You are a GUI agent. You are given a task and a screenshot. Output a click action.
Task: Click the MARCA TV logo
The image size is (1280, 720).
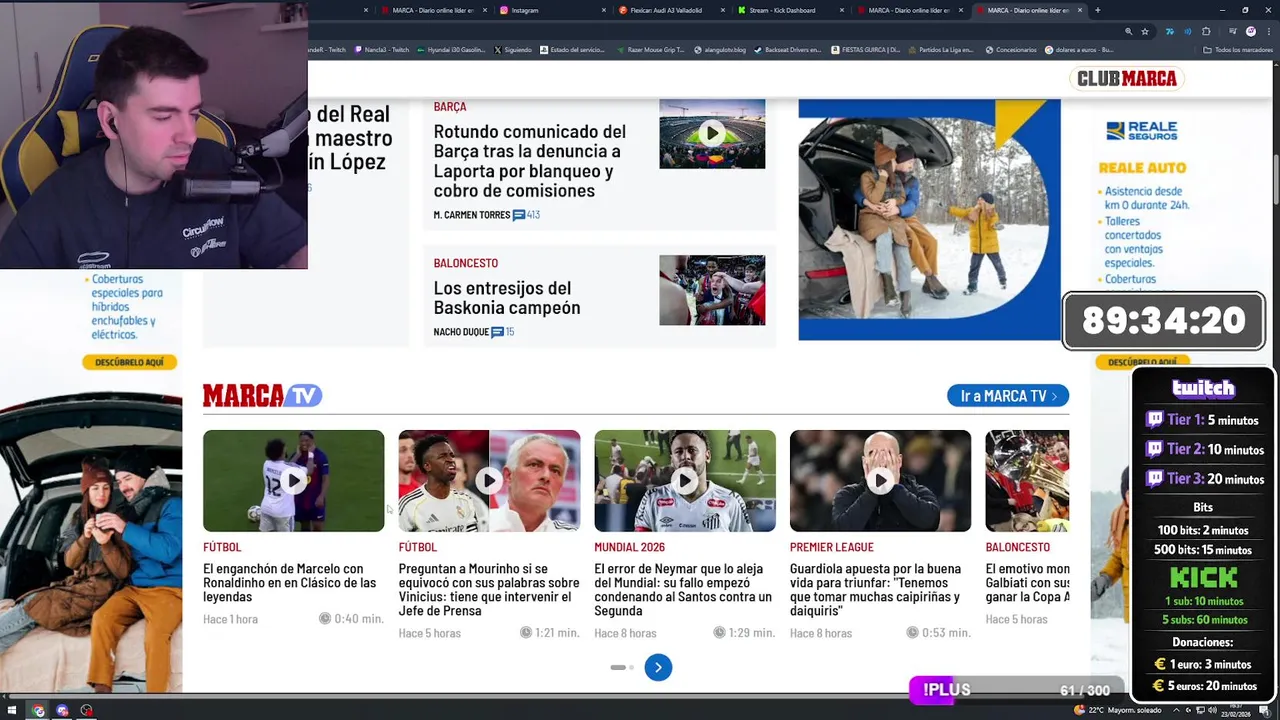[262, 395]
